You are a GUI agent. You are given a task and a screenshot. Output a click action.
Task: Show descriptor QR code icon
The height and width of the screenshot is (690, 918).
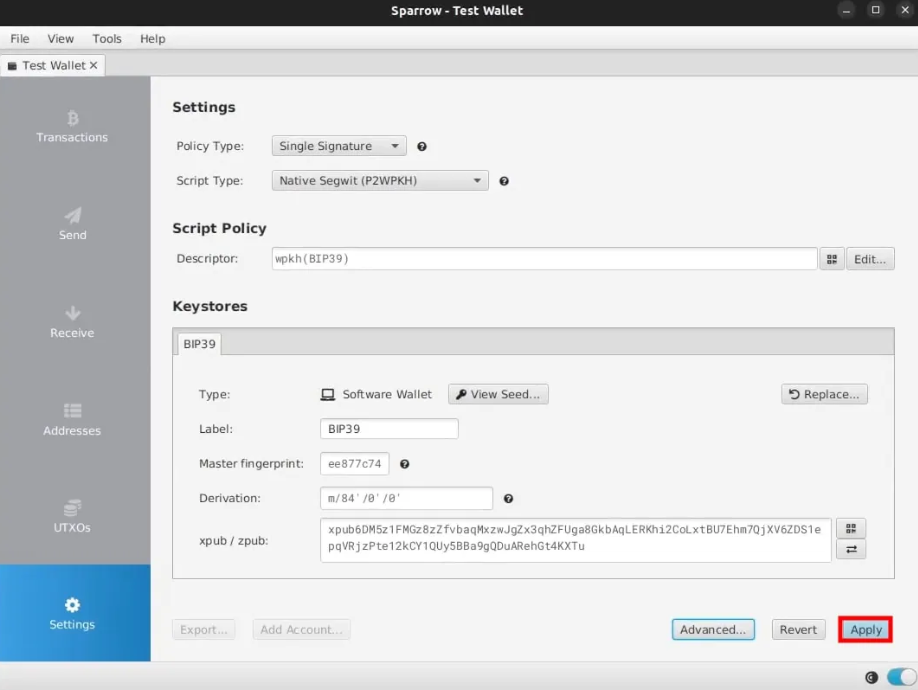(x=831, y=259)
